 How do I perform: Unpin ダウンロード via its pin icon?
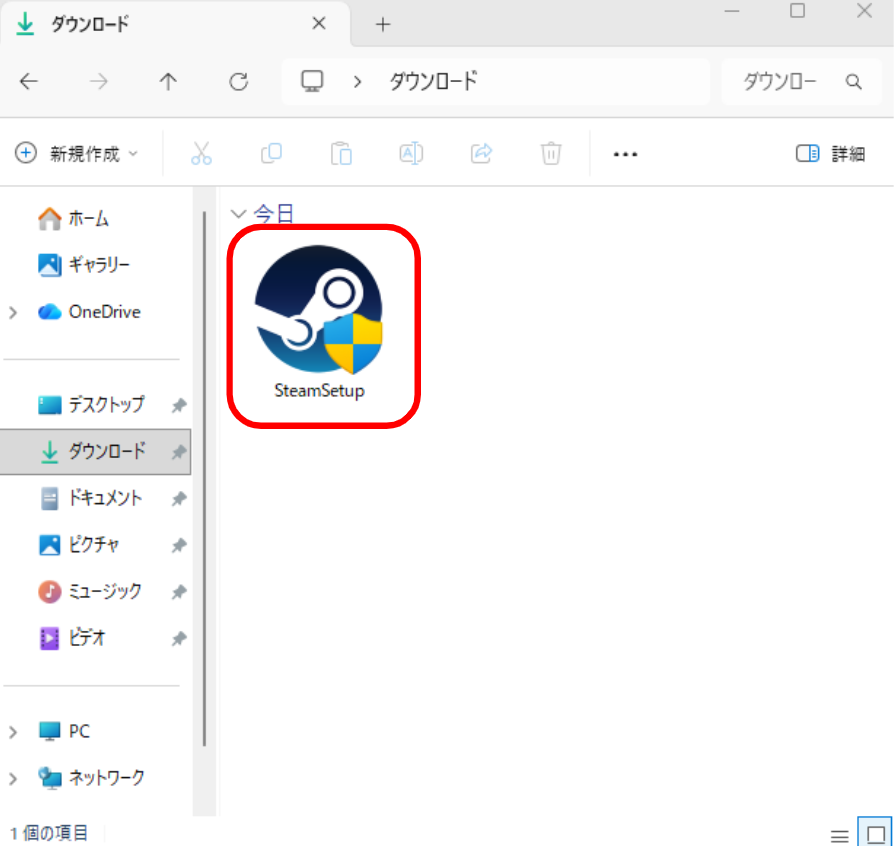(x=179, y=452)
